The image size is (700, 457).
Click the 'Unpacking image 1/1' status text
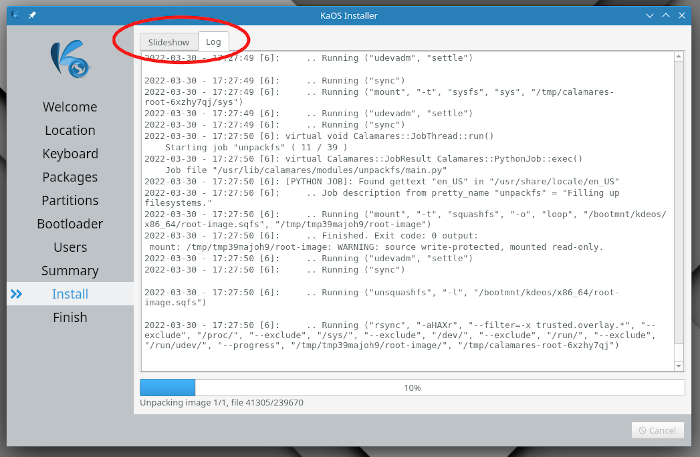(221, 403)
